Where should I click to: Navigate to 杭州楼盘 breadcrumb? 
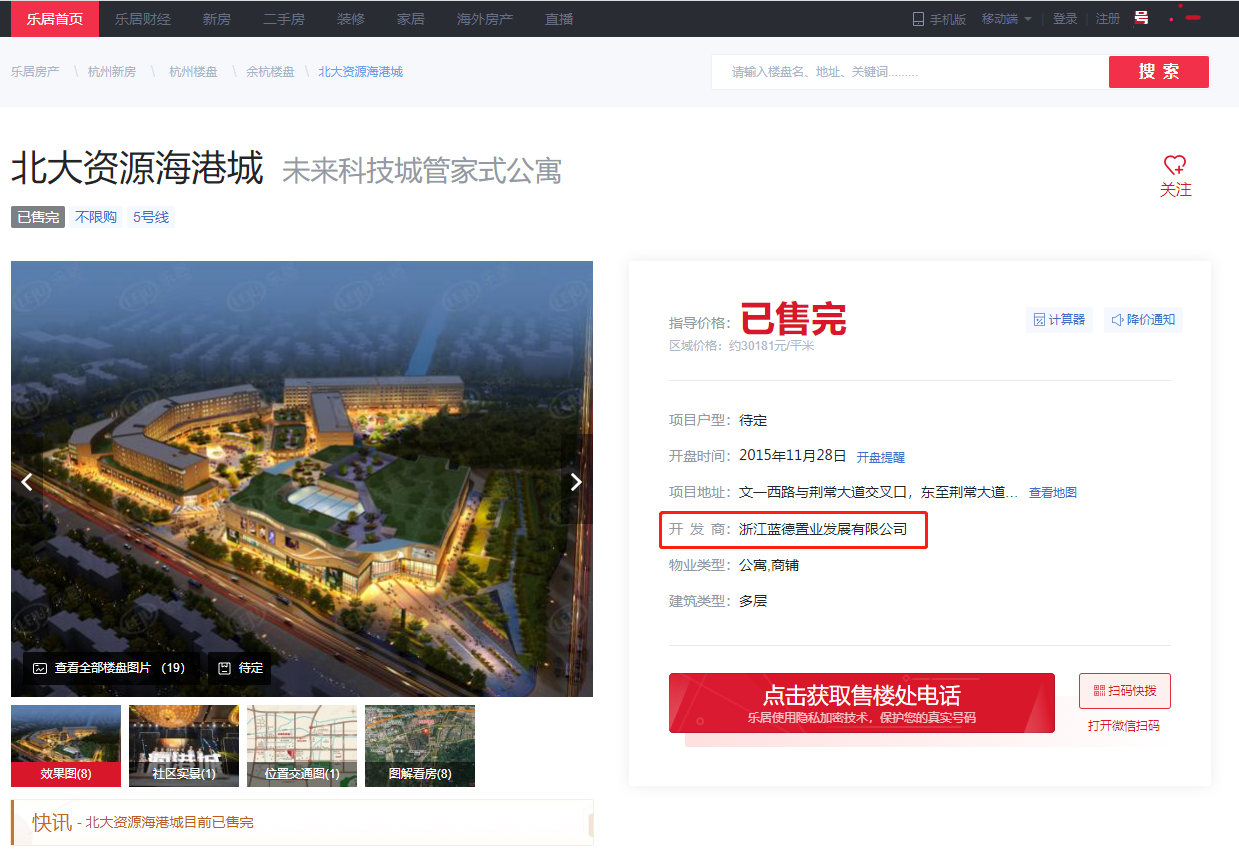click(x=193, y=72)
